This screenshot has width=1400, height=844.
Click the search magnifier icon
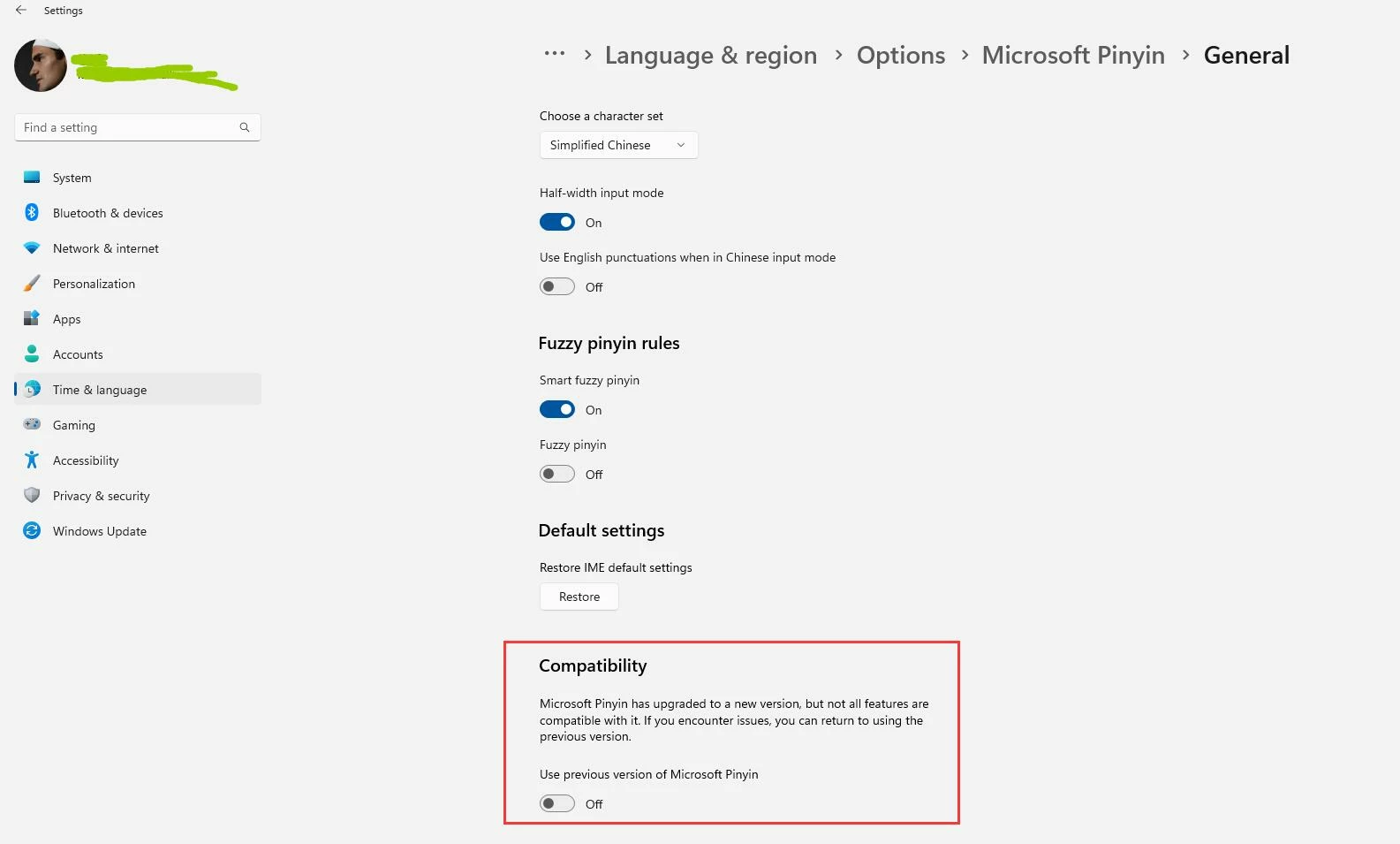(245, 127)
